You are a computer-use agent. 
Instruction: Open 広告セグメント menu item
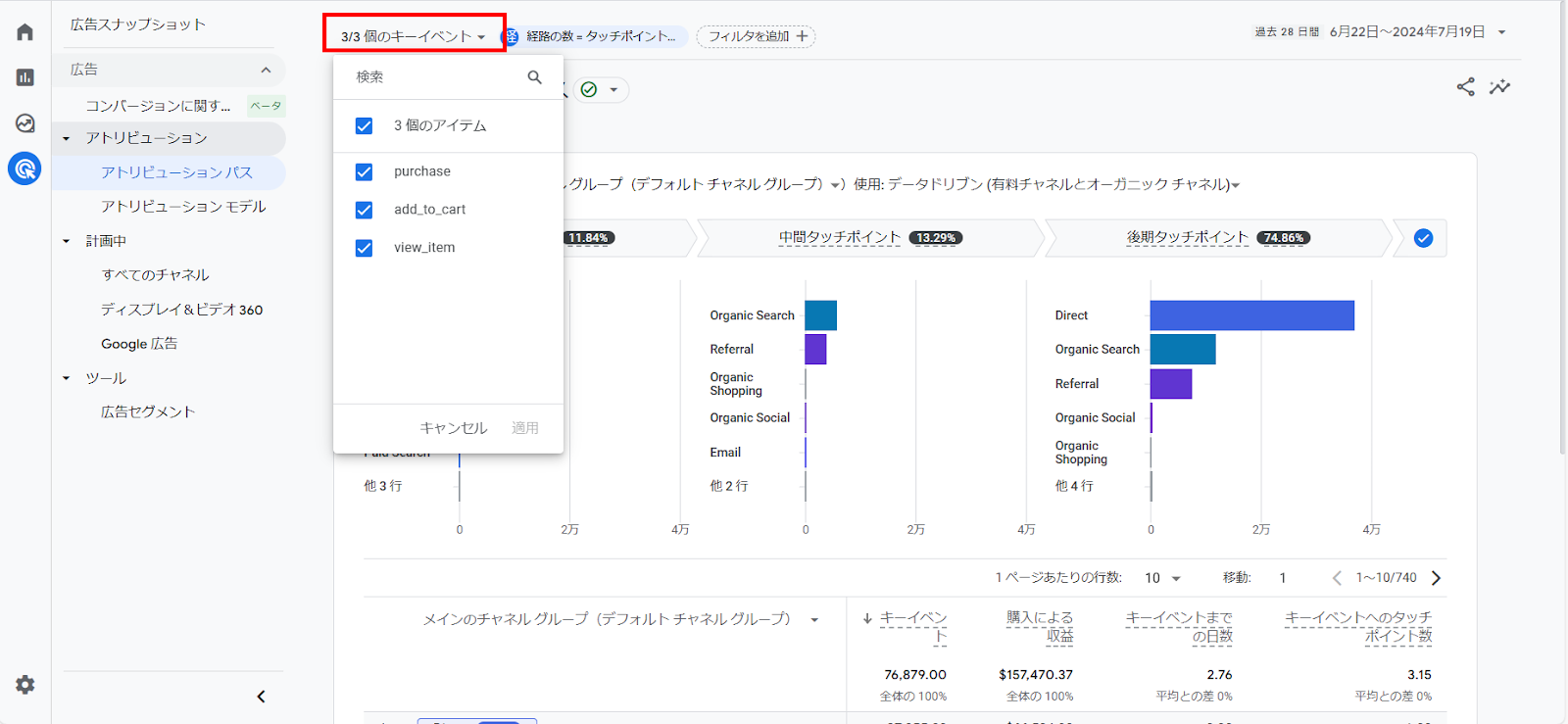point(148,412)
